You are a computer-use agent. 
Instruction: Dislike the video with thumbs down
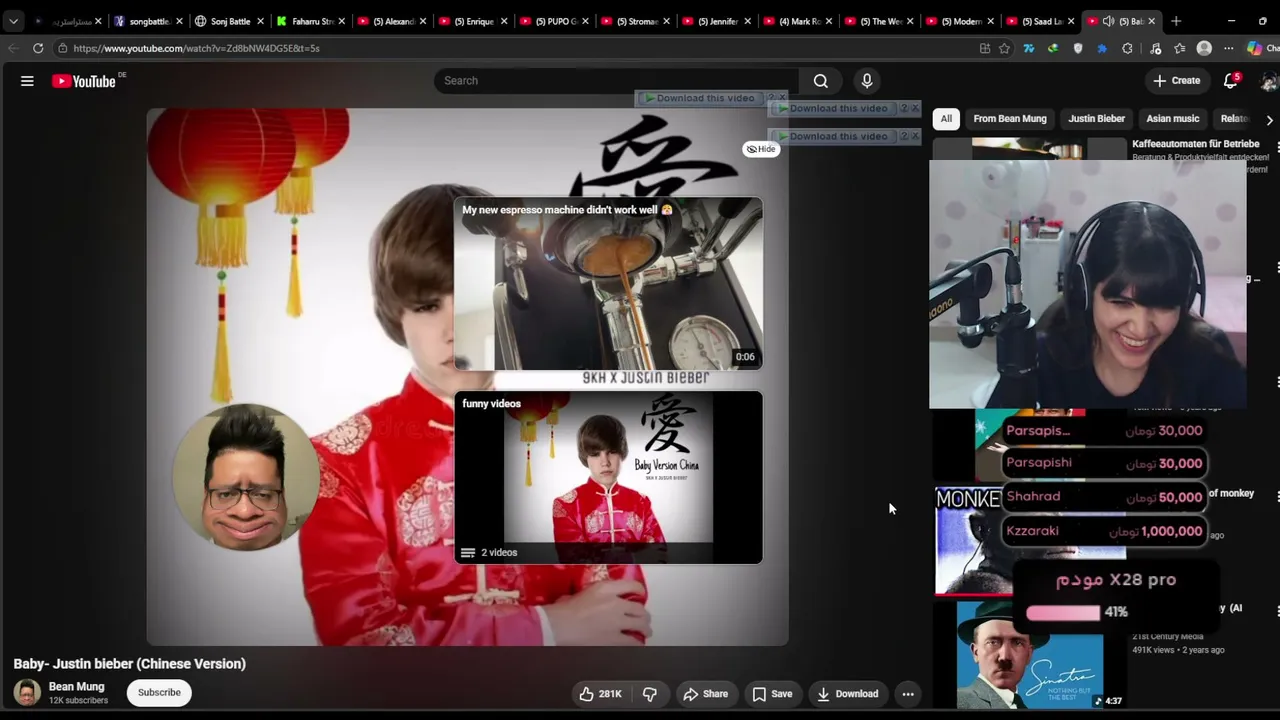tap(649, 694)
